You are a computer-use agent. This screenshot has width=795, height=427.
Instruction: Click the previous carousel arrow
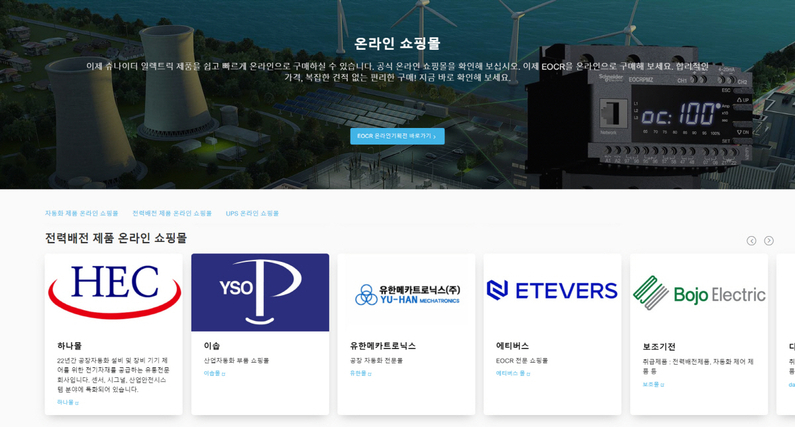point(751,241)
